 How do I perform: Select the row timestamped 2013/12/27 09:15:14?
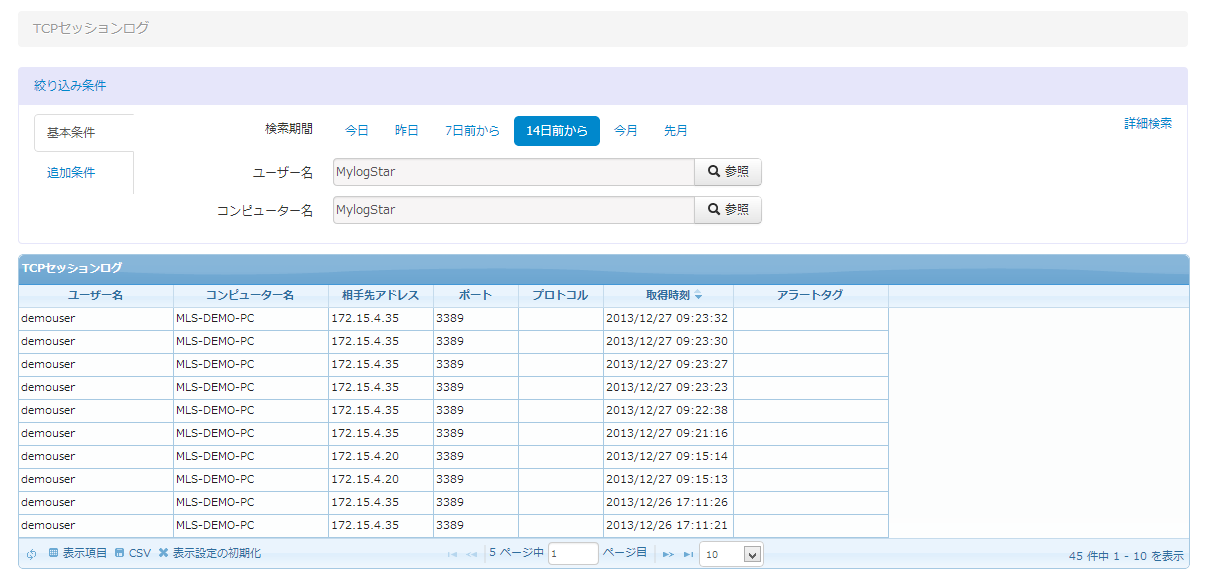454,457
